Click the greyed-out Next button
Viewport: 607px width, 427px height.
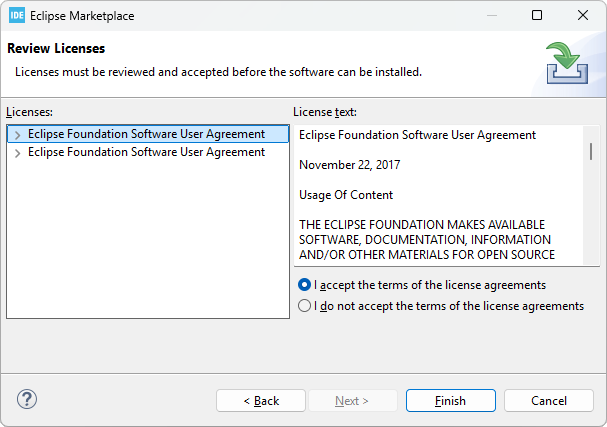click(x=352, y=401)
